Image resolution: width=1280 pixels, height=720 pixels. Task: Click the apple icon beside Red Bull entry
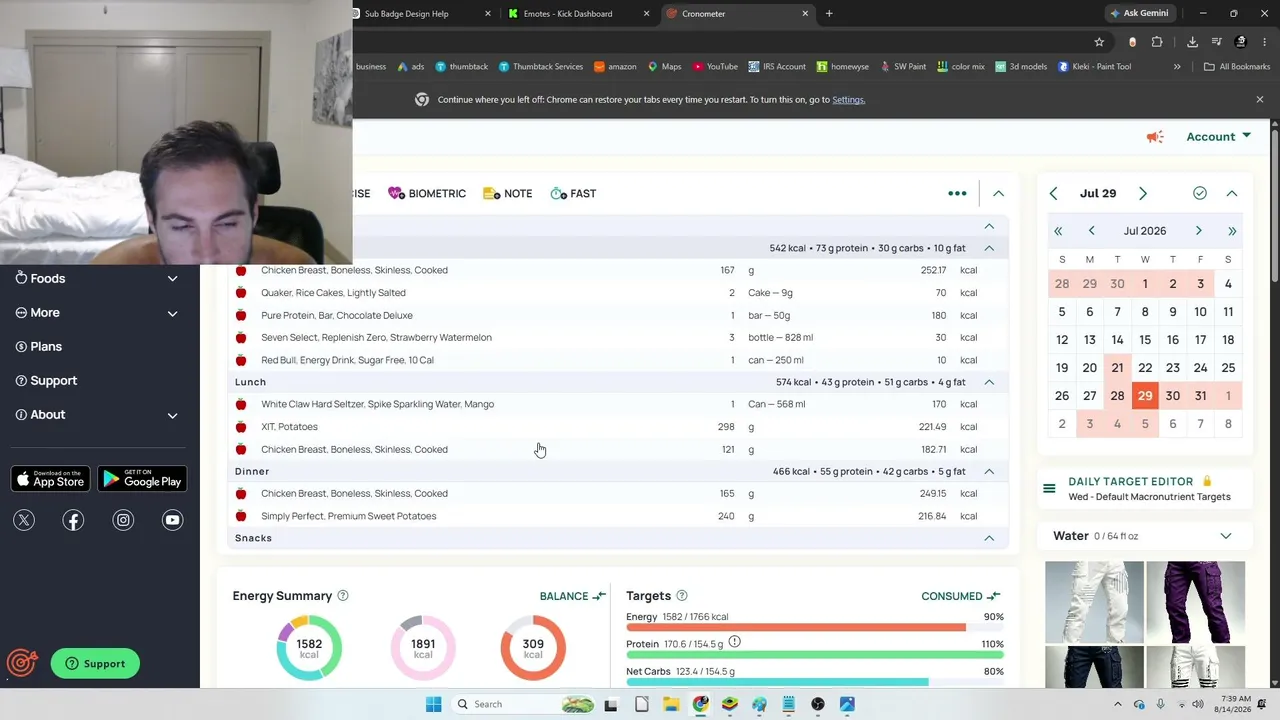(241, 360)
